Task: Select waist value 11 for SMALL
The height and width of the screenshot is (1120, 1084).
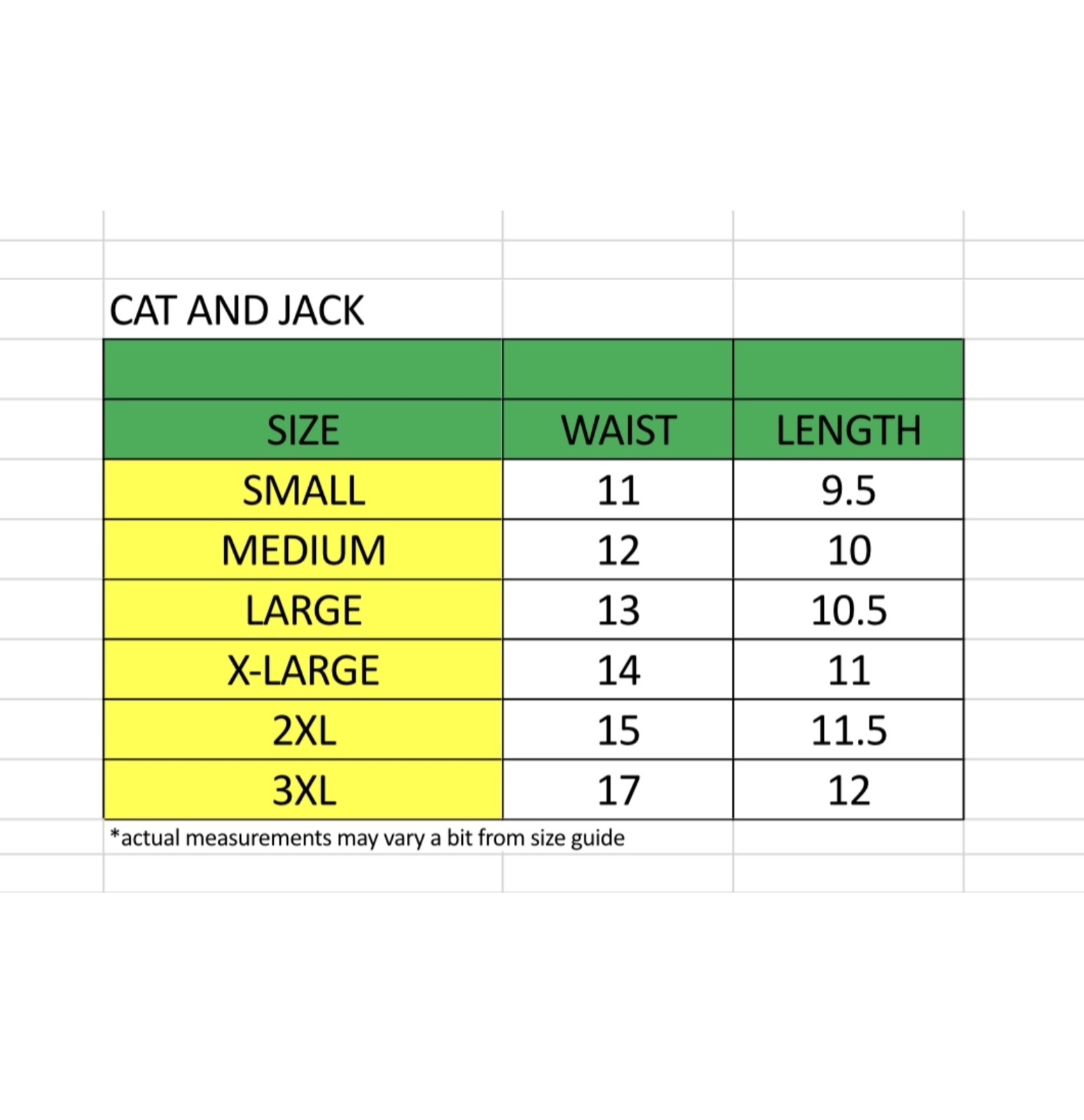Action: [x=618, y=490]
